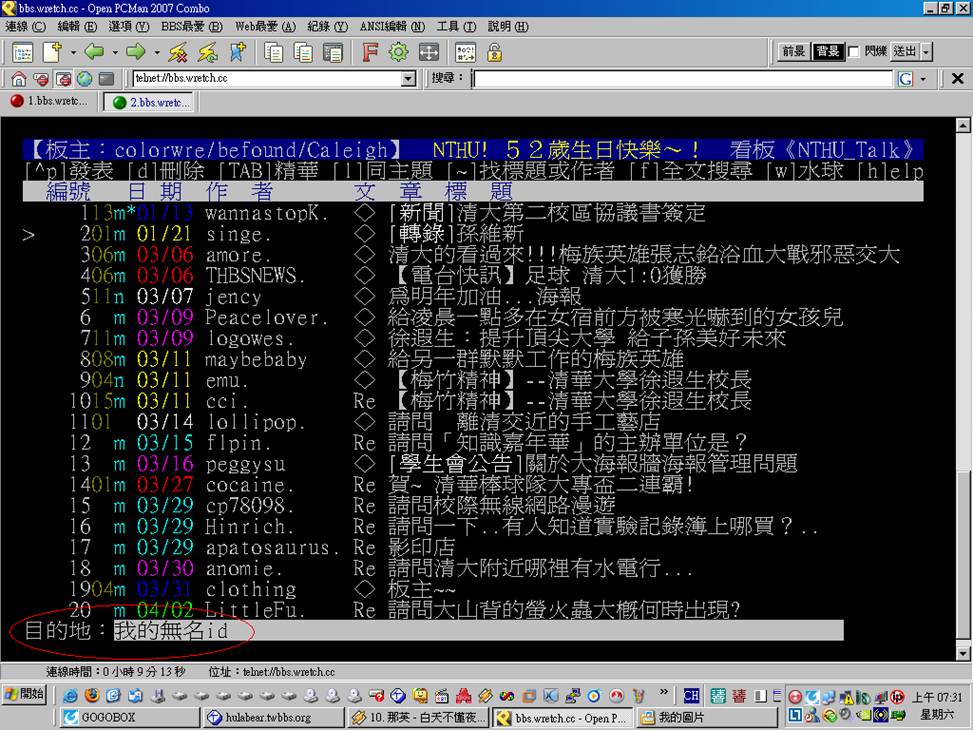Expand the Google search engine dropdown
This screenshot has width=973, height=730.
click(922, 79)
